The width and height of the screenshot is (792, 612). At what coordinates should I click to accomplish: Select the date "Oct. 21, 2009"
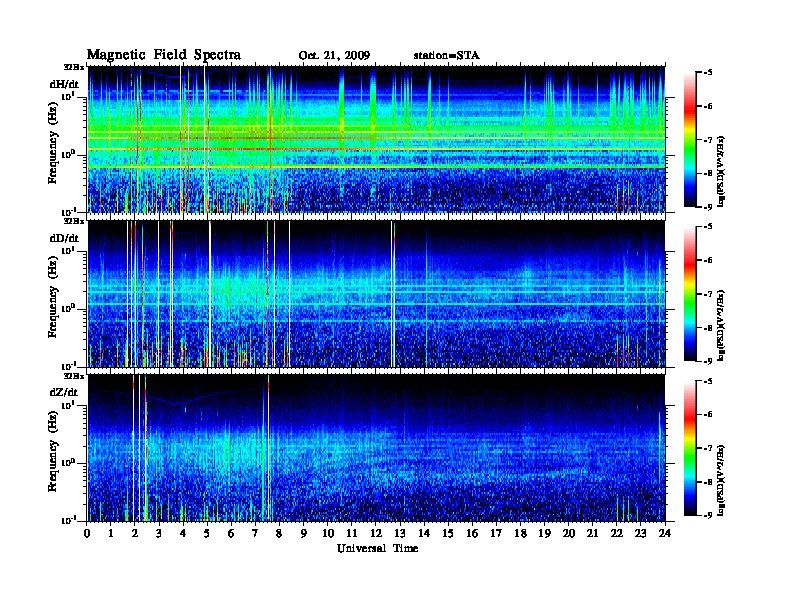point(334,56)
